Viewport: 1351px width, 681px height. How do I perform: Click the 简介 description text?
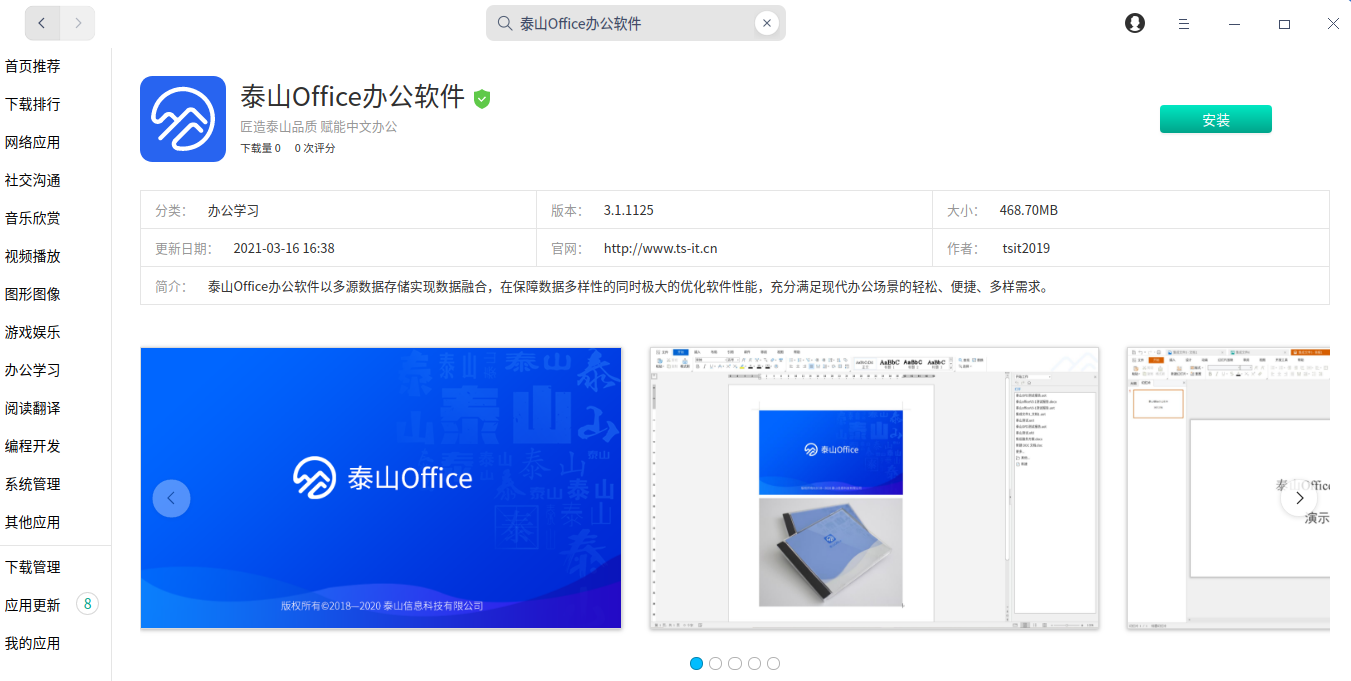tap(629, 286)
